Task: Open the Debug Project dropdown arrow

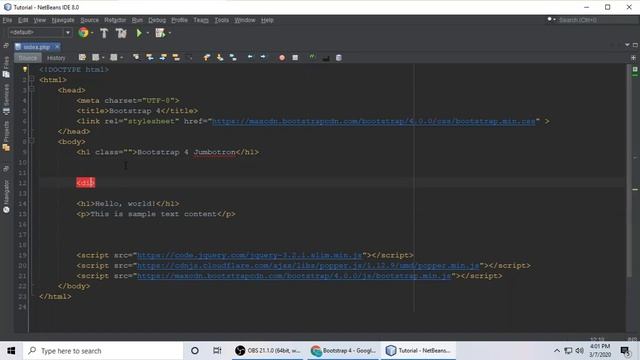Action: click(169, 33)
